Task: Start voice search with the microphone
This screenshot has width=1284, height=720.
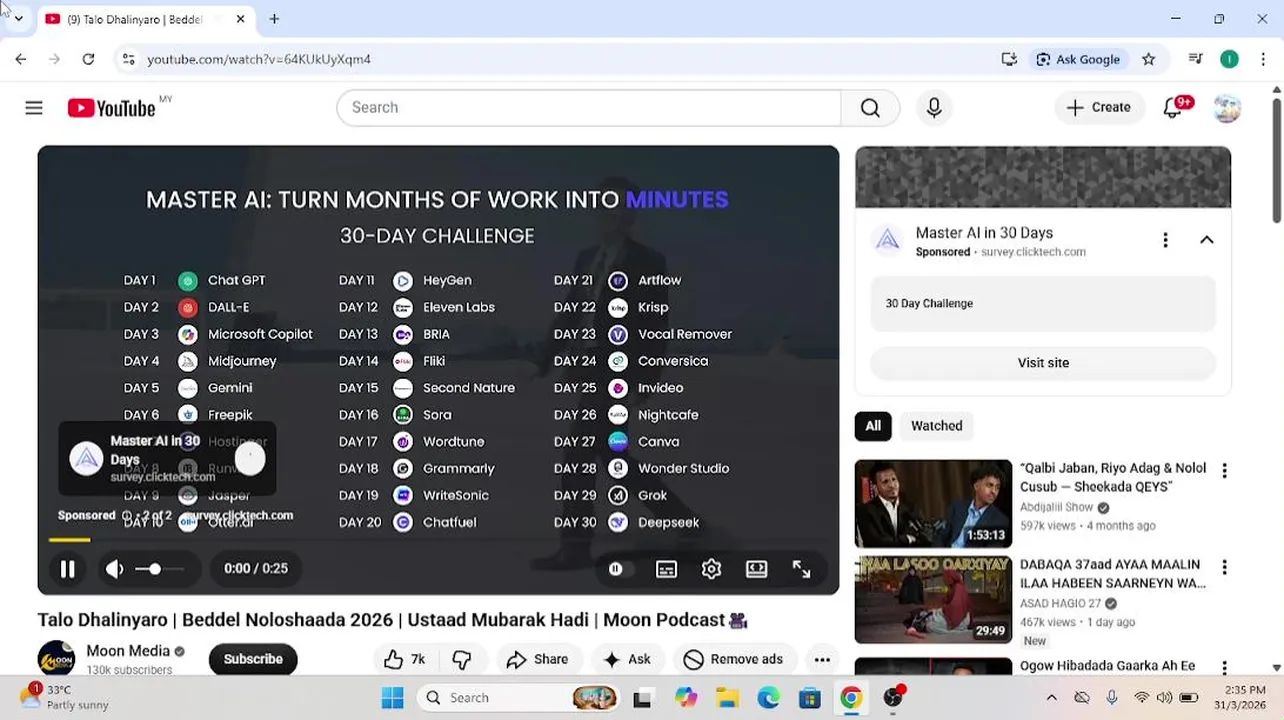Action: pyautogui.click(x=934, y=108)
